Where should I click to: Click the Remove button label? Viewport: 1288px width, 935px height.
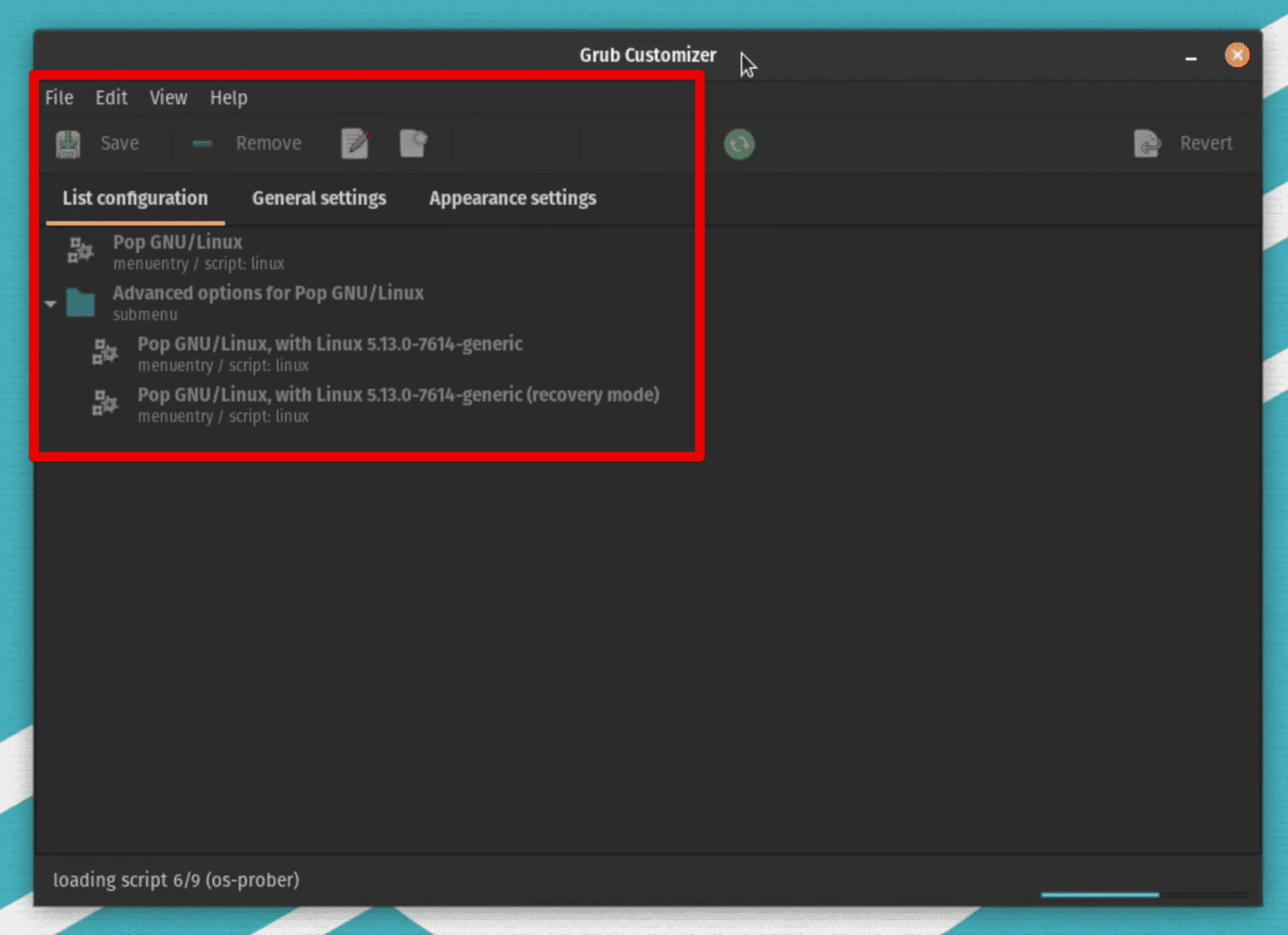(x=268, y=143)
